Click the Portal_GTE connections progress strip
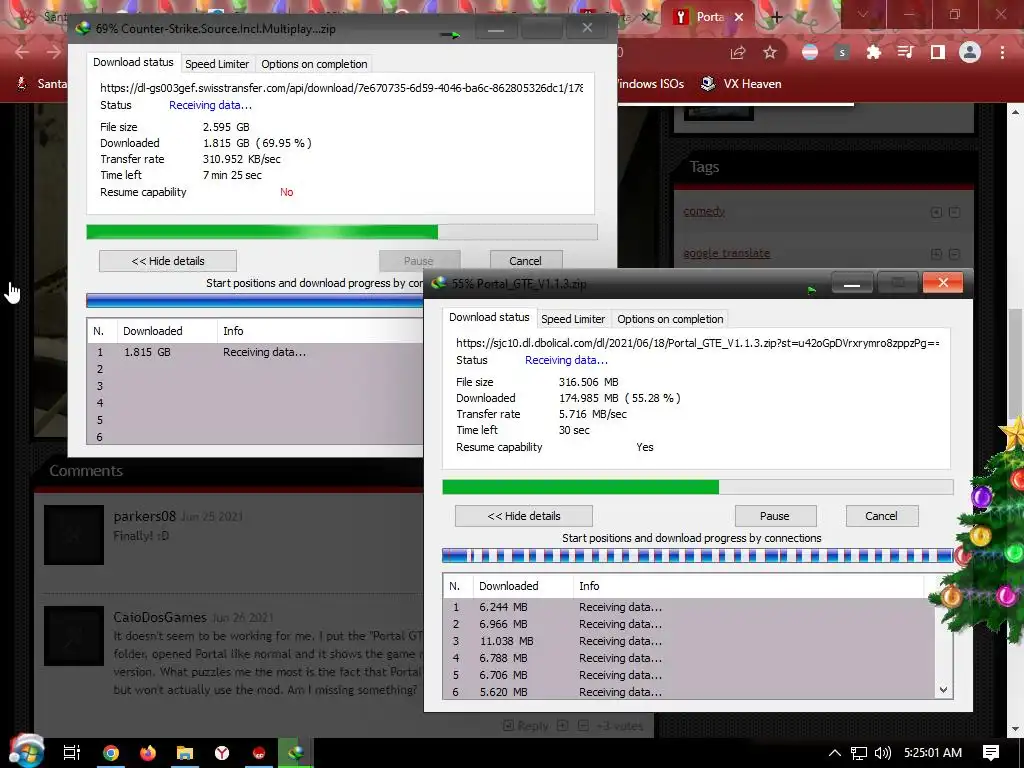 click(697, 556)
